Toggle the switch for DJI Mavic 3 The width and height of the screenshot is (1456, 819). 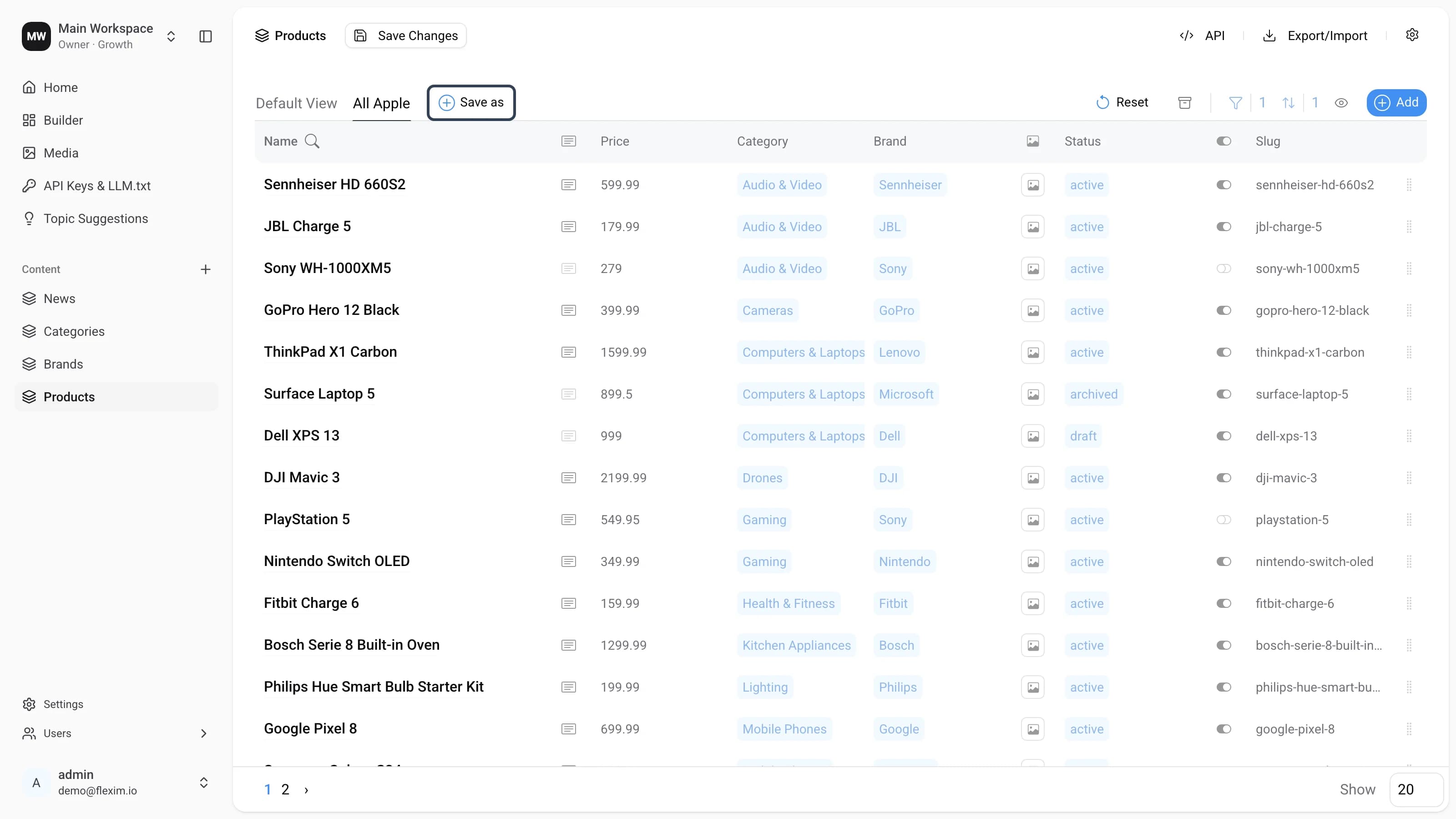pyautogui.click(x=1223, y=478)
